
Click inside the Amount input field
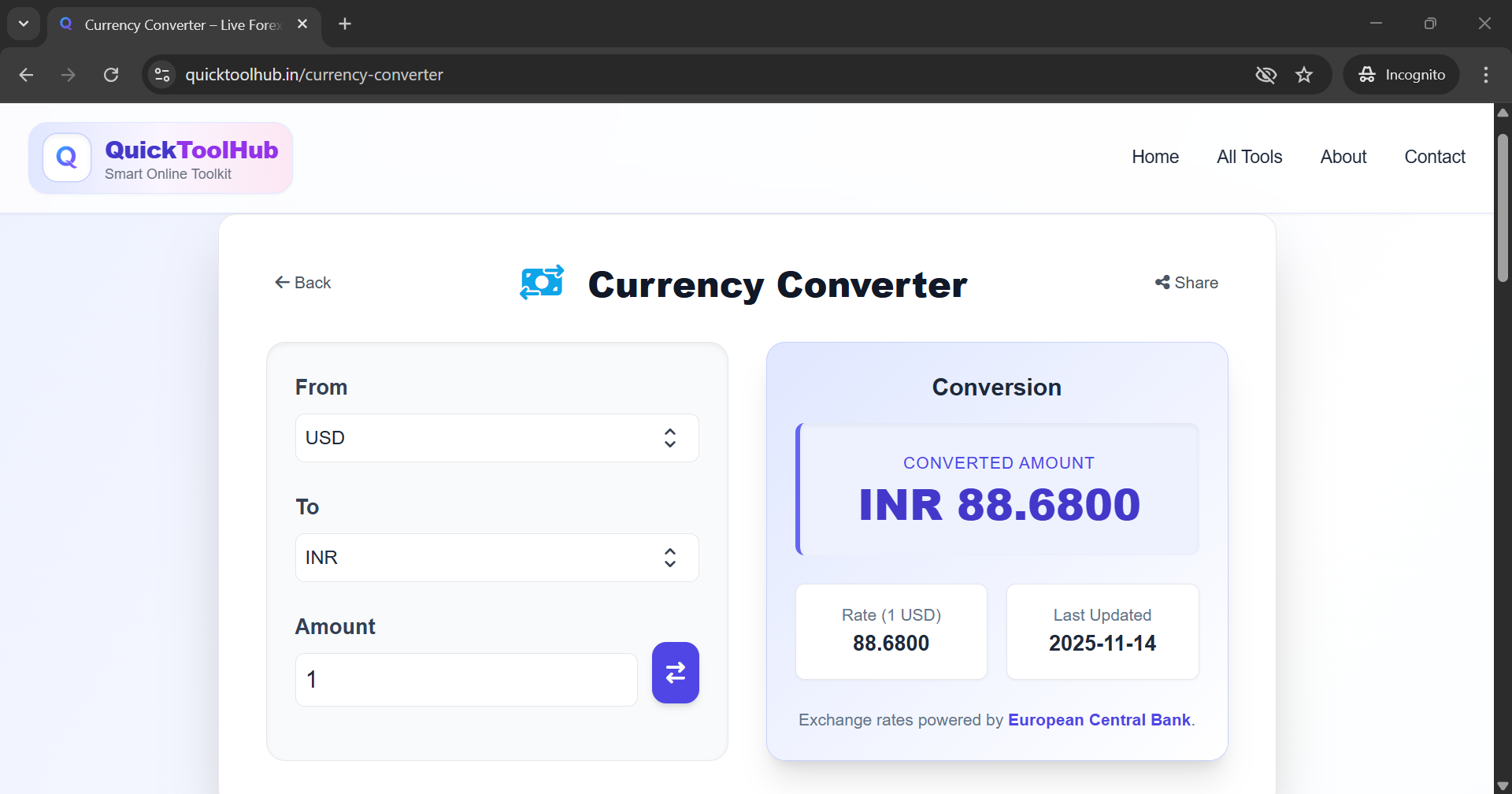[465, 678]
